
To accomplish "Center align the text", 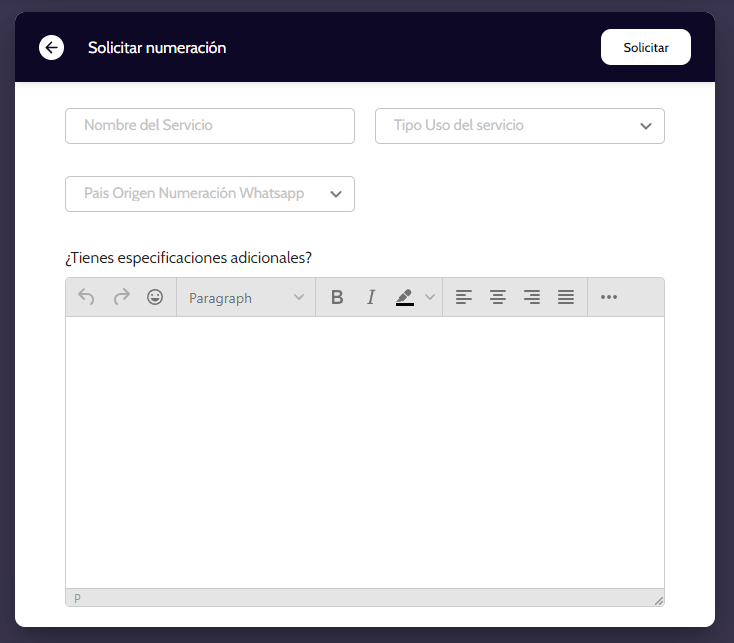I will [498, 297].
